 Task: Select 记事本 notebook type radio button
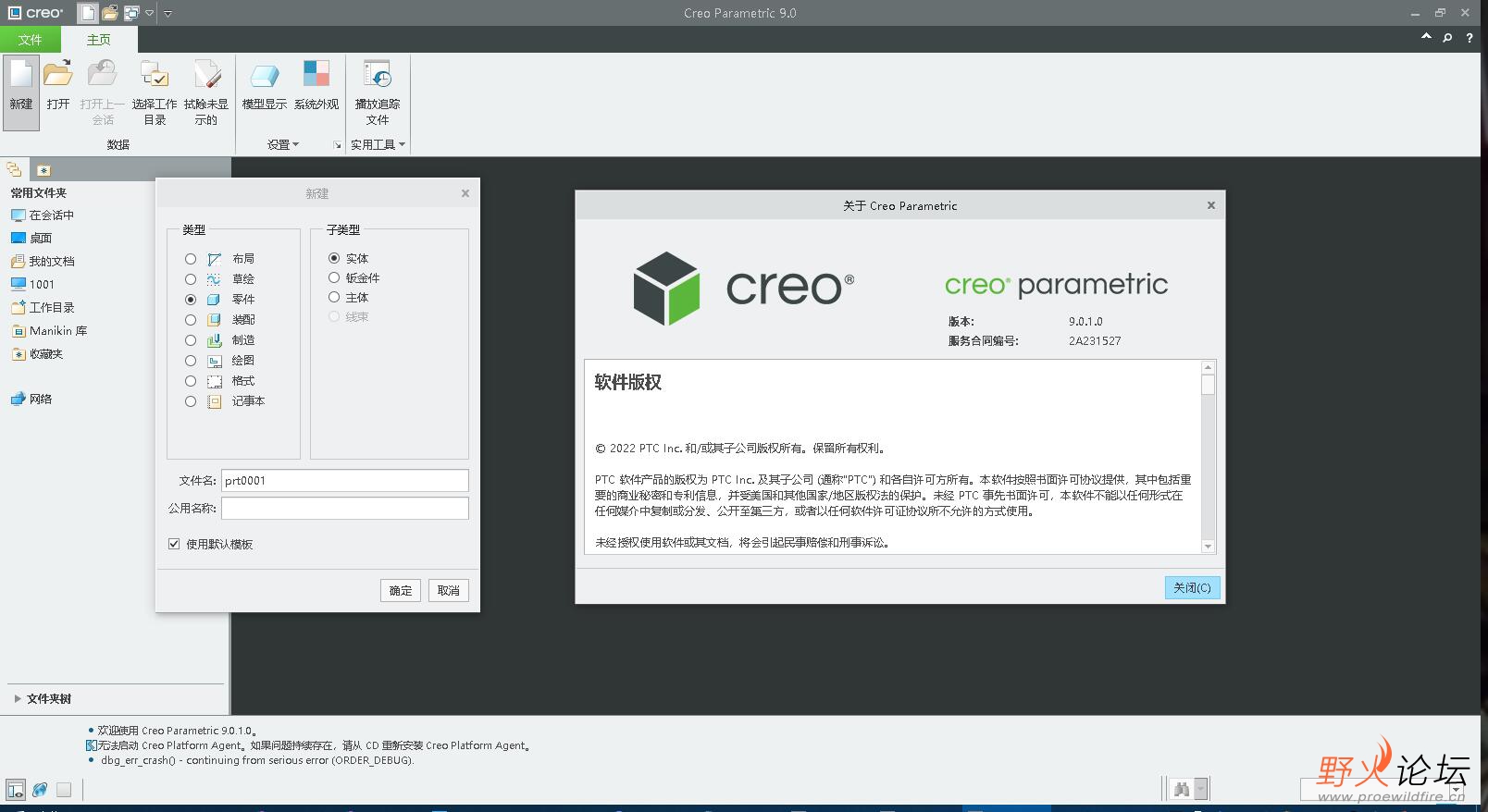(191, 401)
